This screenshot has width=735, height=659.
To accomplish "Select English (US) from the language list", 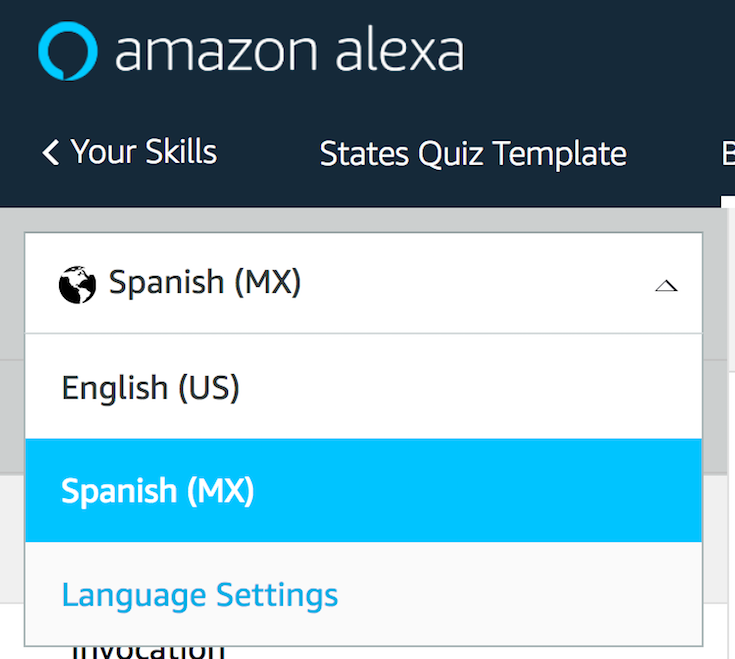I will [150, 387].
